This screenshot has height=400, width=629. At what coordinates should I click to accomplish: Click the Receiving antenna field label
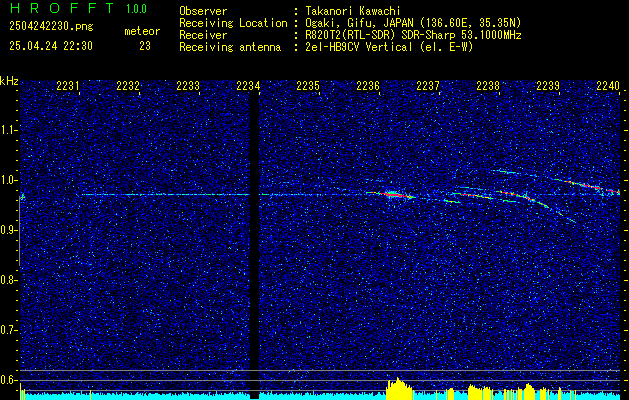(x=230, y=47)
